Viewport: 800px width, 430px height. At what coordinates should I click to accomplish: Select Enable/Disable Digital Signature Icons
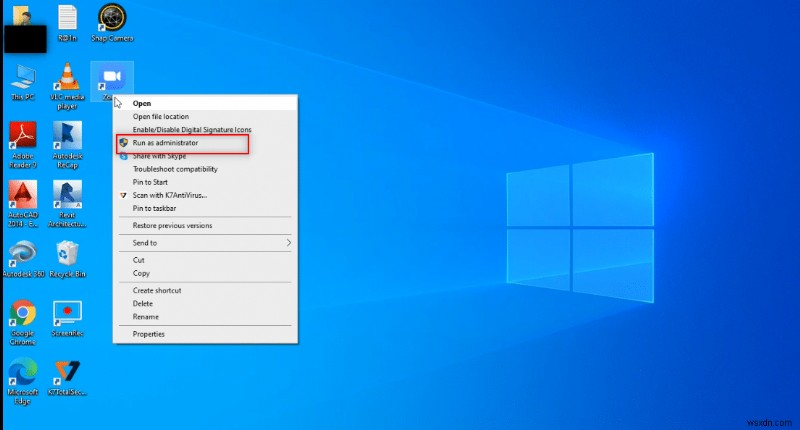coord(205,130)
